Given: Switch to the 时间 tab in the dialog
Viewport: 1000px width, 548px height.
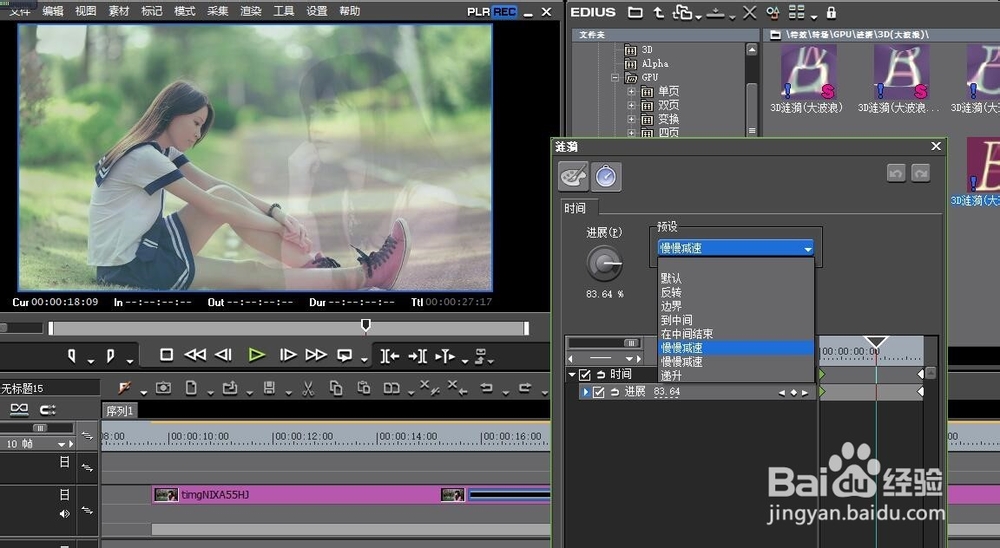Looking at the screenshot, I should tap(575, 208).
